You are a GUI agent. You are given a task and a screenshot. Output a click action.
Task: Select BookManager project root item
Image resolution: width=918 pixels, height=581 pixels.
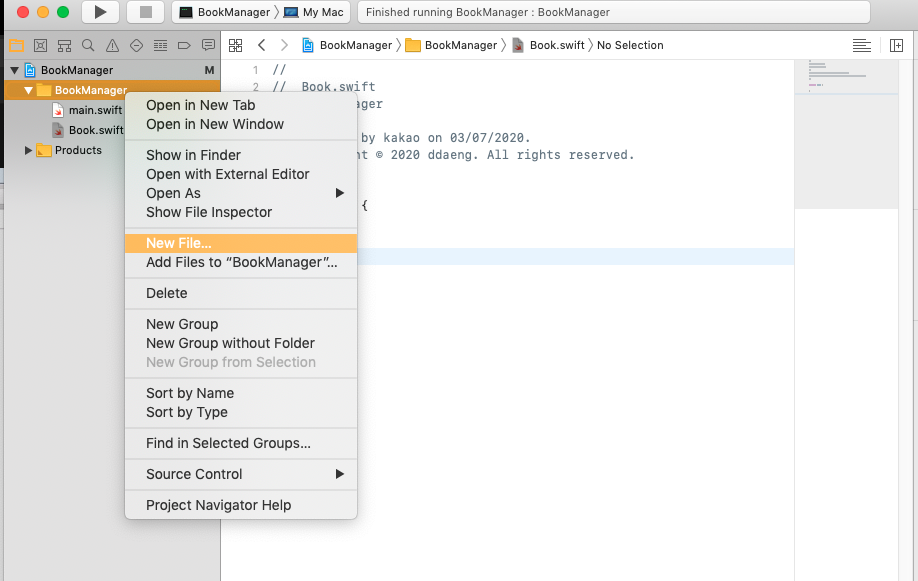[69, 70]
